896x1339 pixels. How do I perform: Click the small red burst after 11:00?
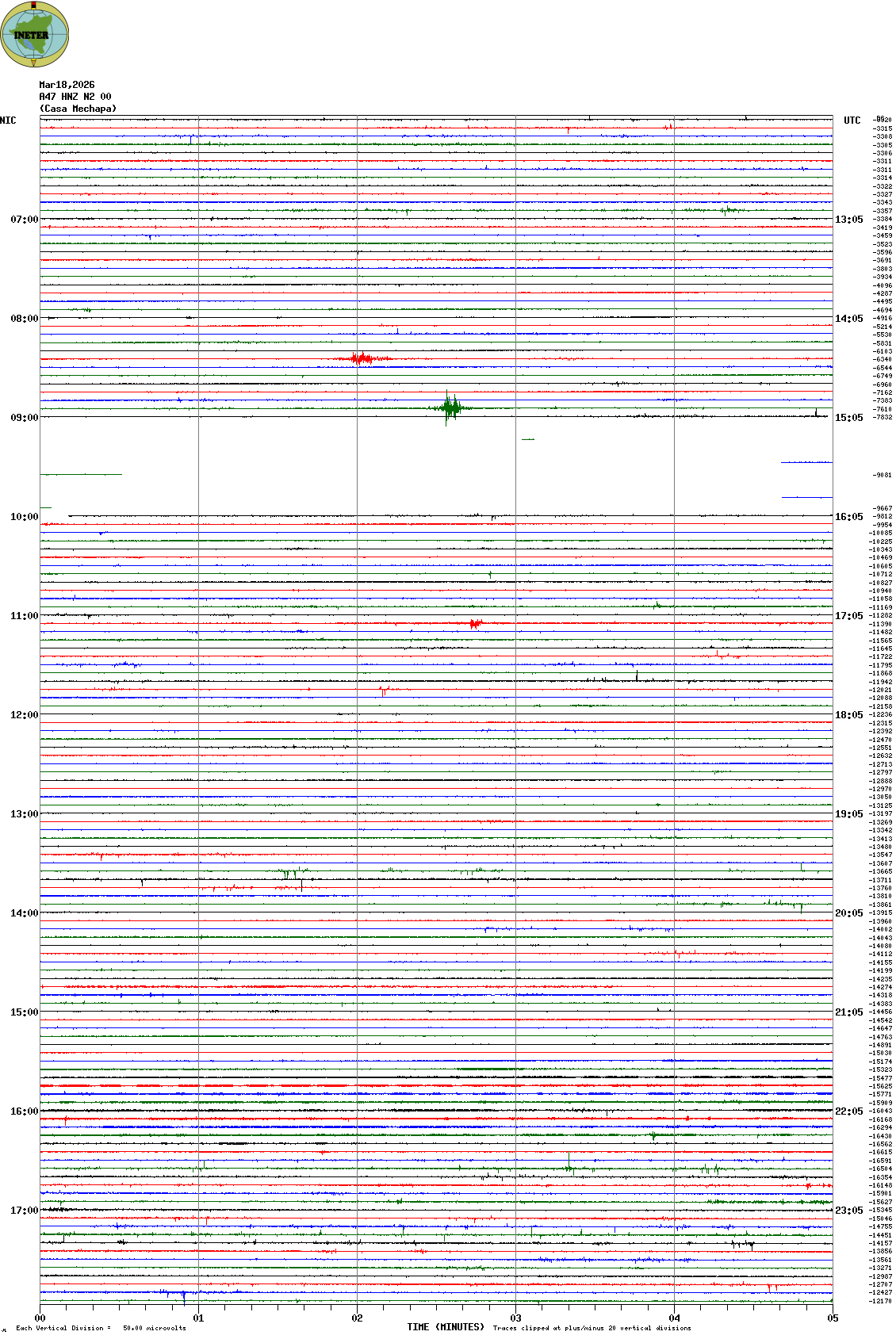pyautogui.click(x=475, y=624)
